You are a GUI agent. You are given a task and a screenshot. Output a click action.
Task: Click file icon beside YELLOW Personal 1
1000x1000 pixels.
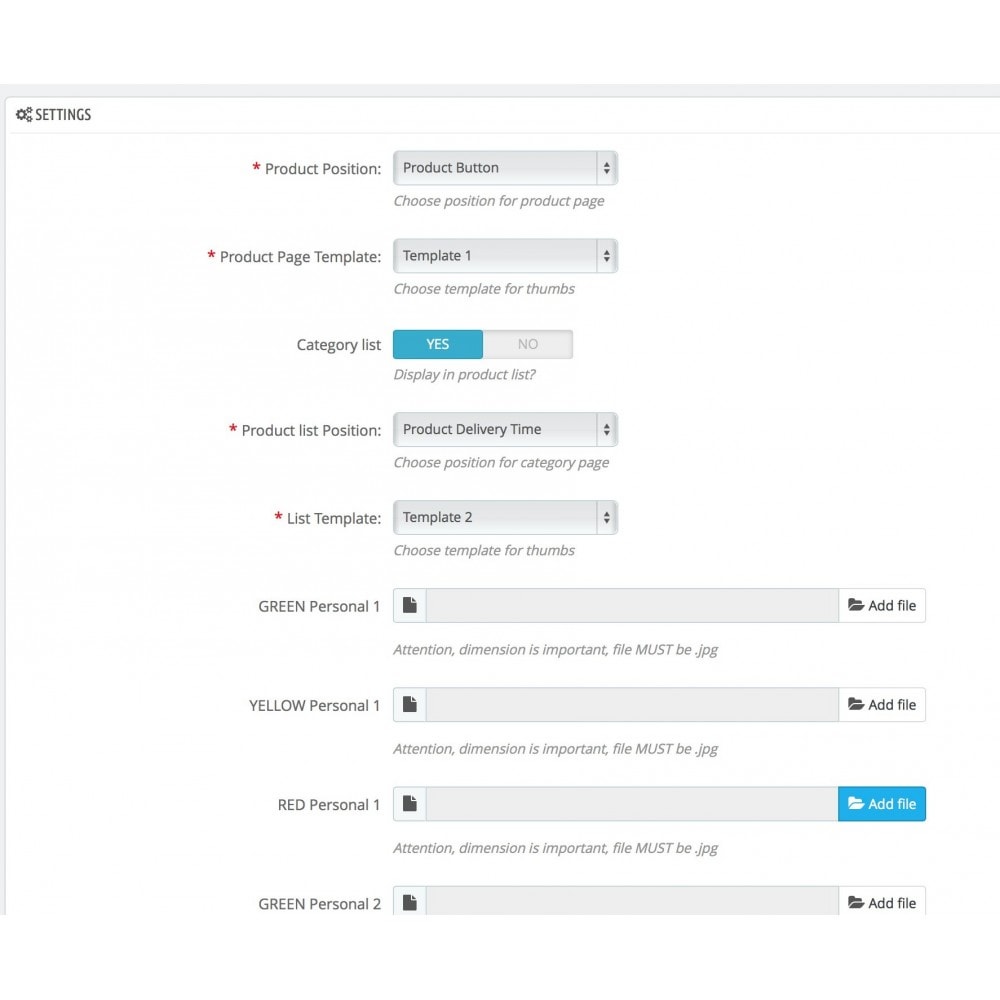click(410, 705)
